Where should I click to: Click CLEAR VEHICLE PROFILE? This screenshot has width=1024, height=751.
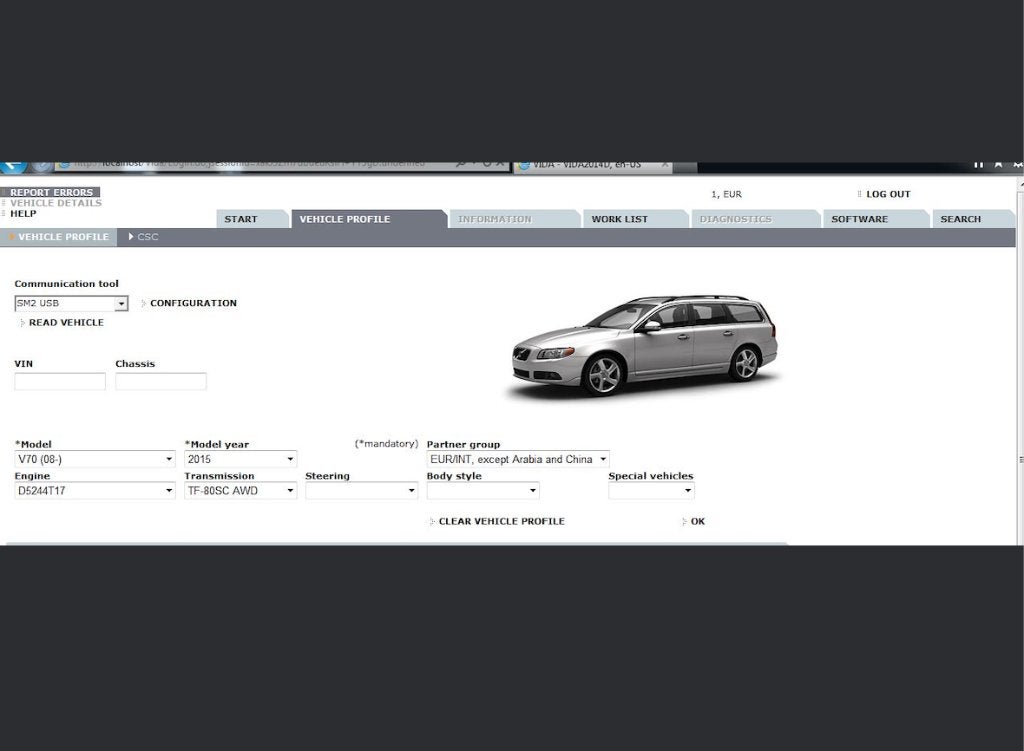click(x=502, y=521)
